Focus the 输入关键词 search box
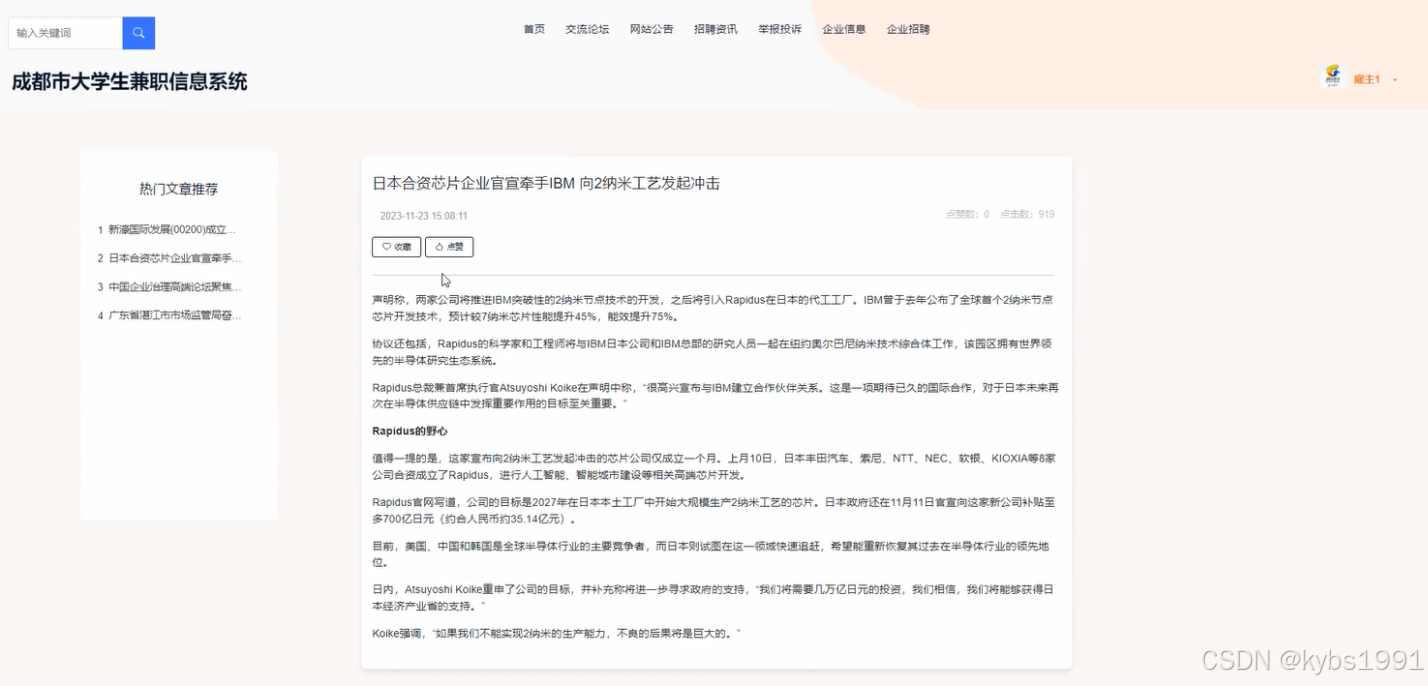Image resolution: width=1428 pixels, height=686 pixels. (65, 33)
